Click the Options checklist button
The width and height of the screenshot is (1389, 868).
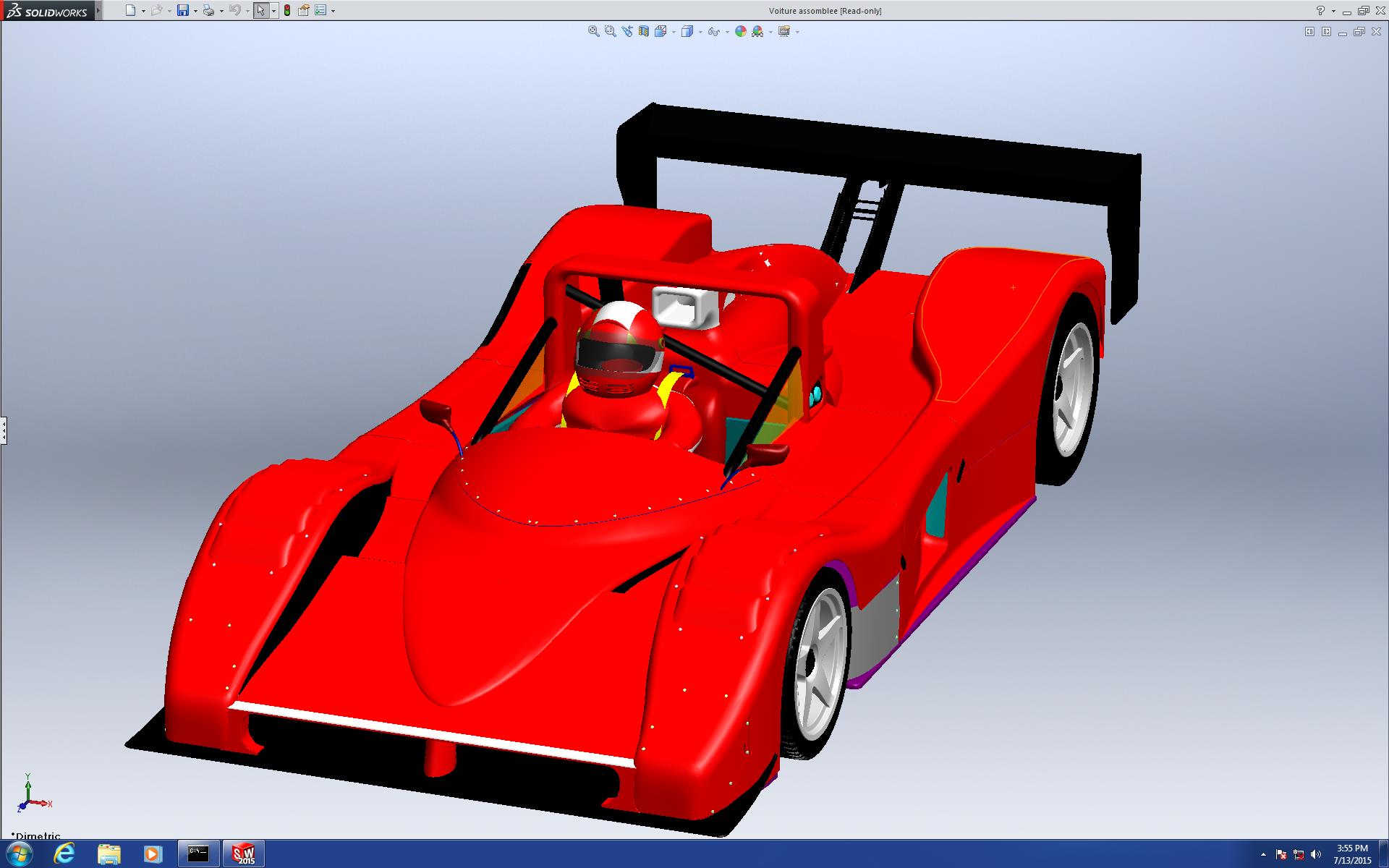(320, 10)
